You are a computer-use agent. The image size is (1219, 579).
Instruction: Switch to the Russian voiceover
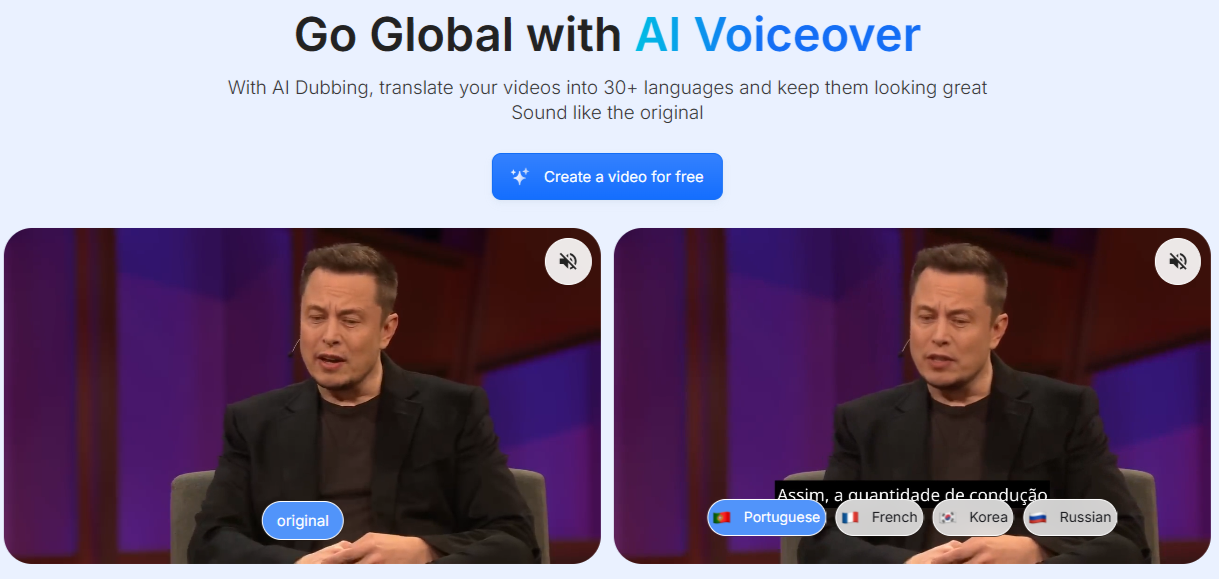point(1070,517)
